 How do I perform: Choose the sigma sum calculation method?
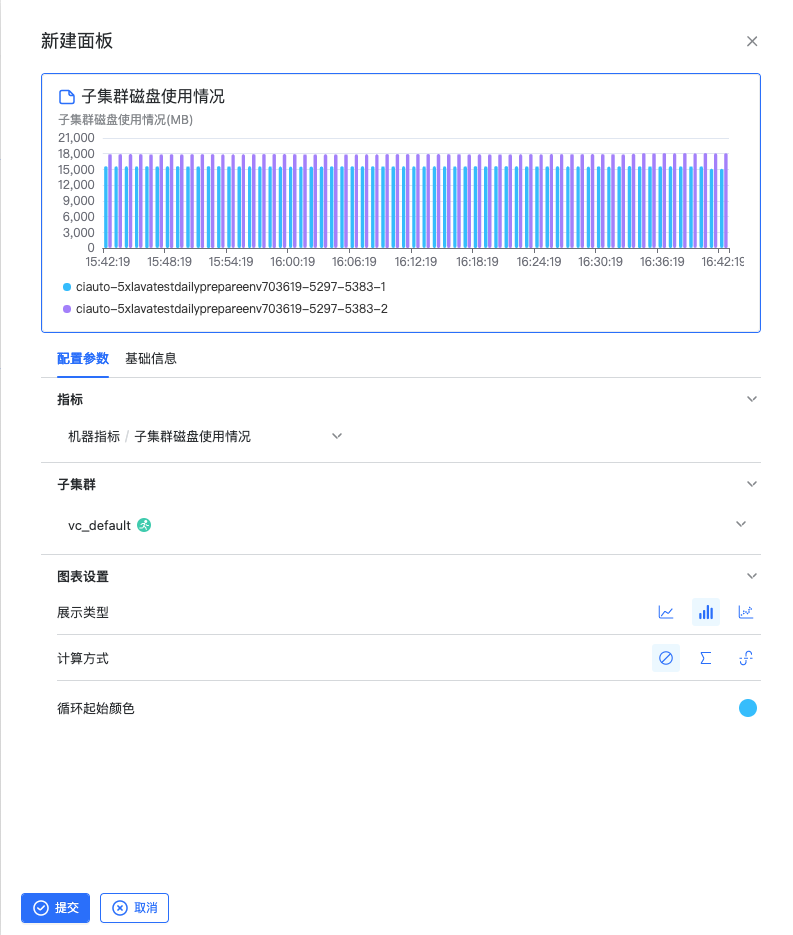pos(706,658)
